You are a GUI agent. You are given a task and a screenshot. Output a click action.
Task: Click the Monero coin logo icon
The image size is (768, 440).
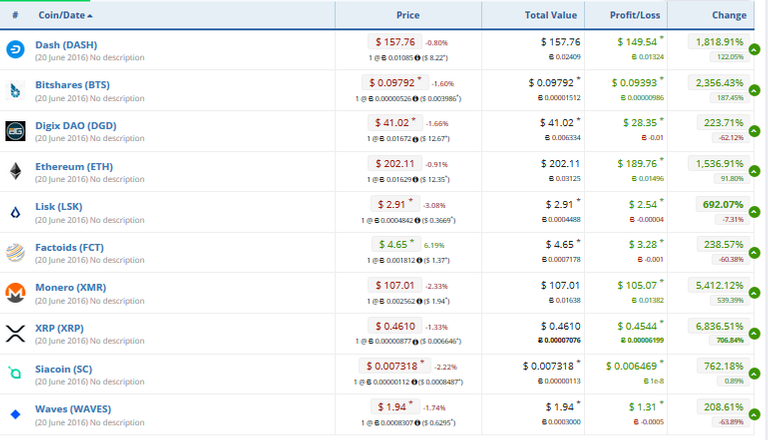15,293
